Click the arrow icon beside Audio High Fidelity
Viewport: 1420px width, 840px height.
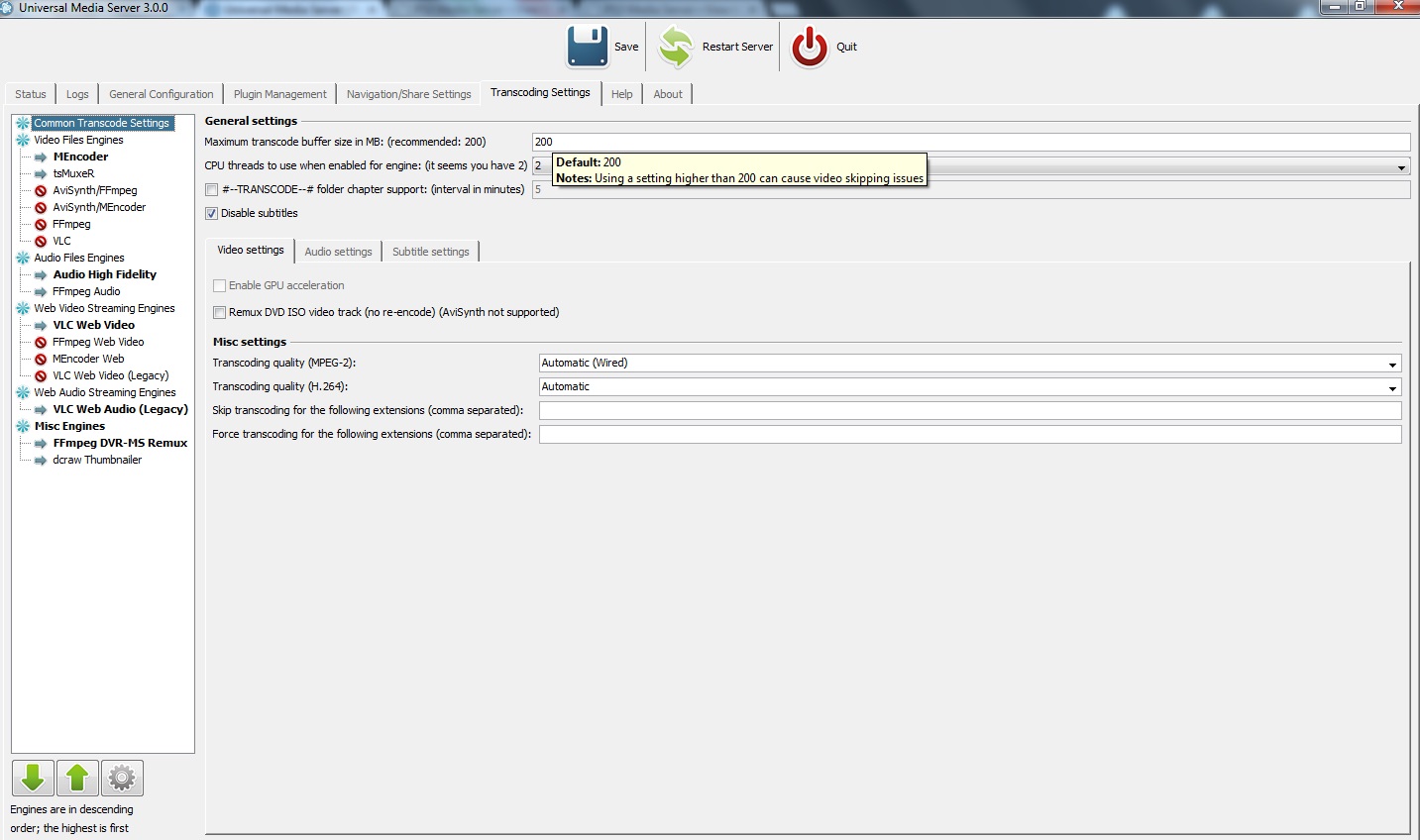click(41, 275)
